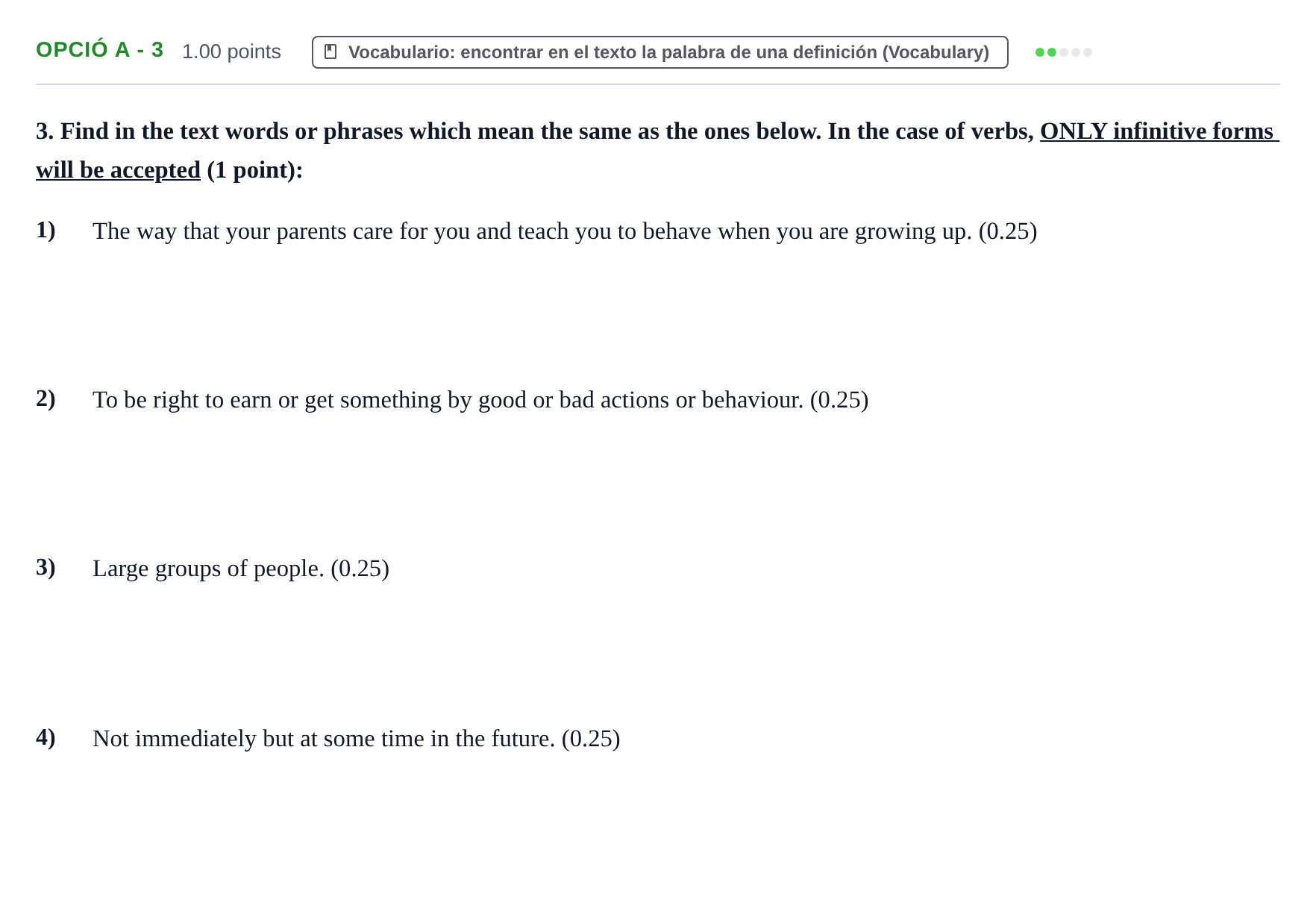Select item number 4) marker

tap(46, 737)
